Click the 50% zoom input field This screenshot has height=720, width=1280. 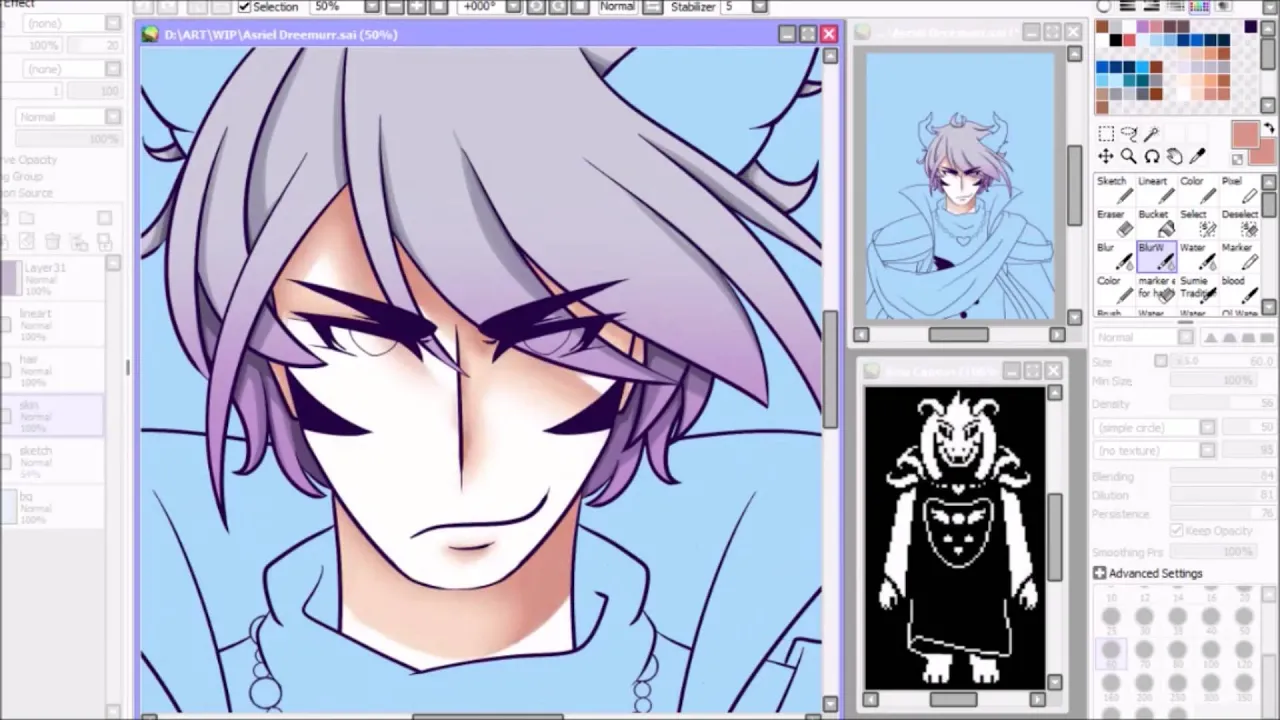337,7
